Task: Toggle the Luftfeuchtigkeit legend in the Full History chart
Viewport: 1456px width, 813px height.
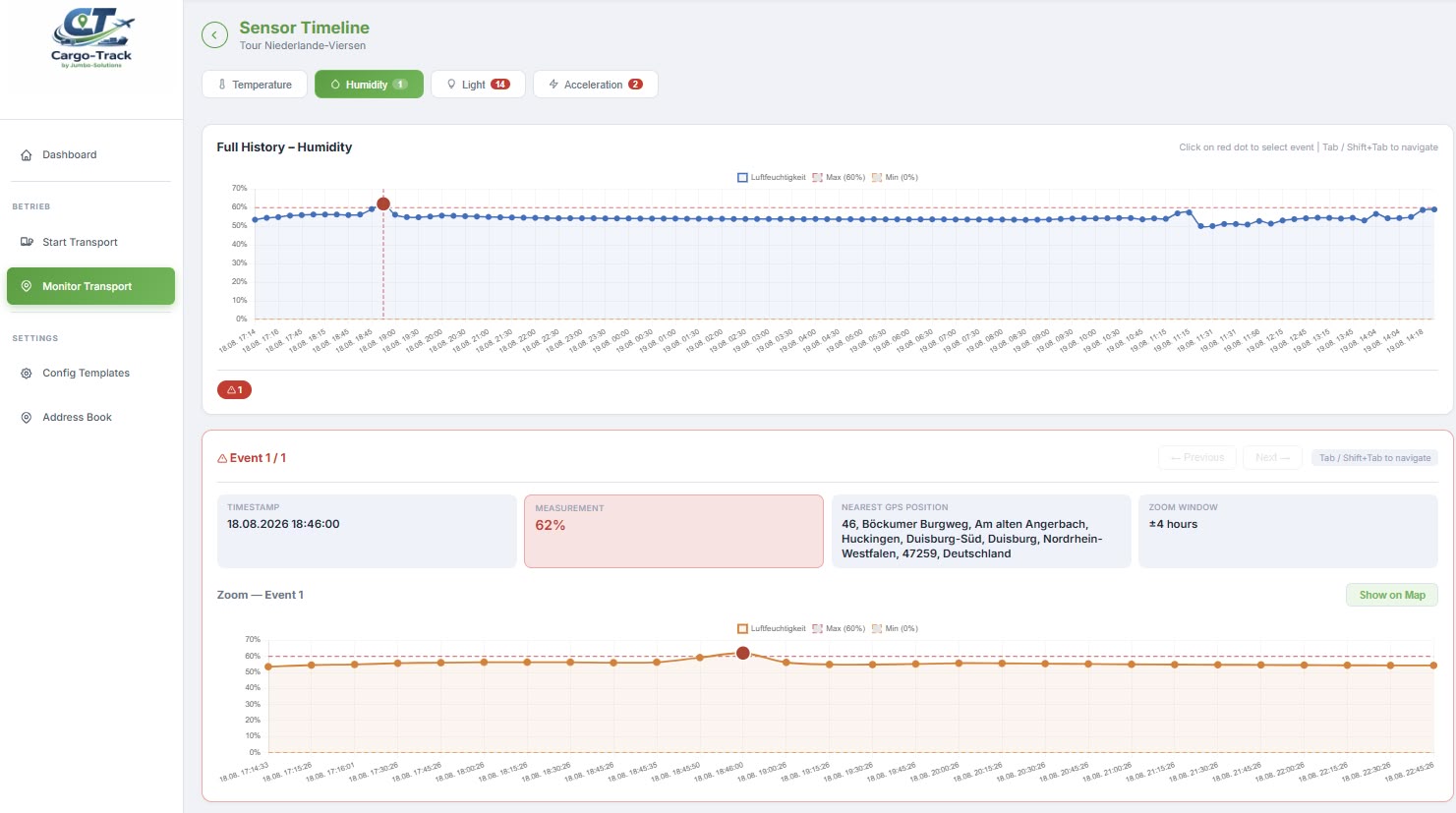Action: (x=771, y=178)
